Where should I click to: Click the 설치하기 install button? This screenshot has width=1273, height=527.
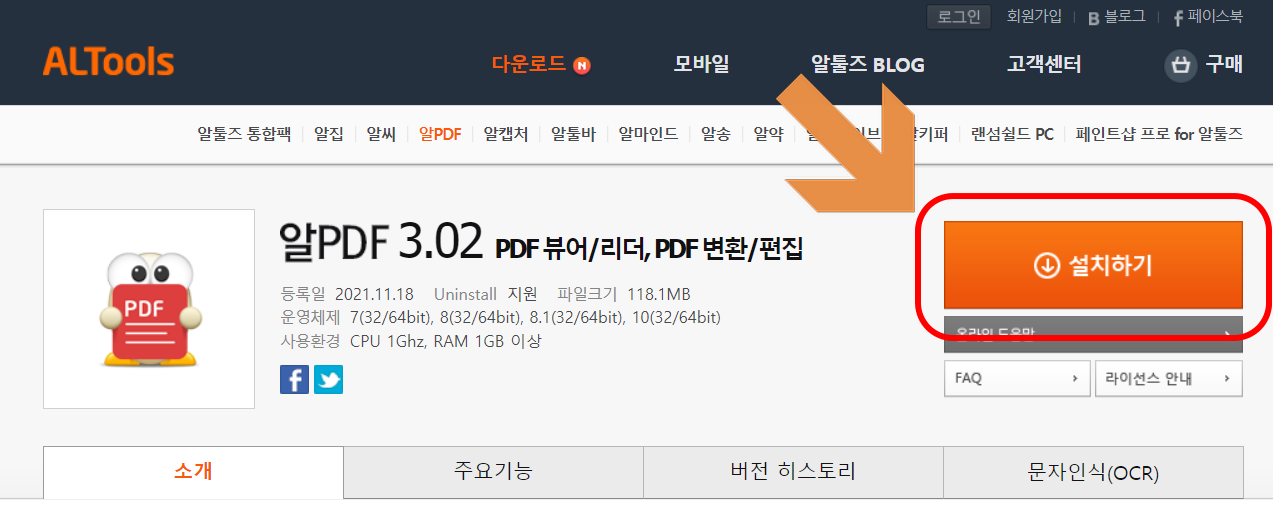1093,265
